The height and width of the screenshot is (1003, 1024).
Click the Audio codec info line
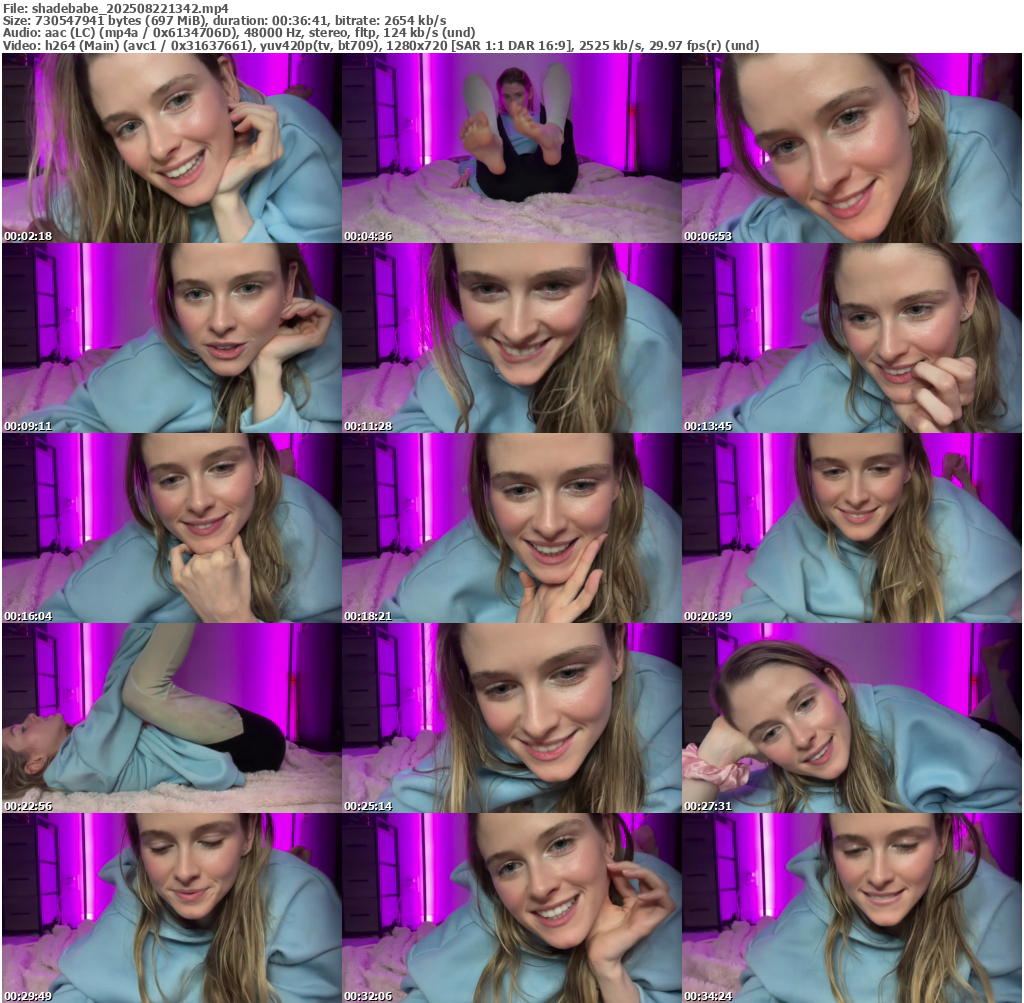pos(240,33)
